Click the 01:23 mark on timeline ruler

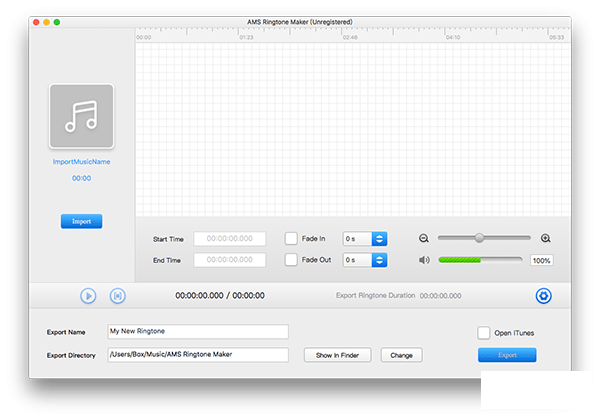coord(246,37)
